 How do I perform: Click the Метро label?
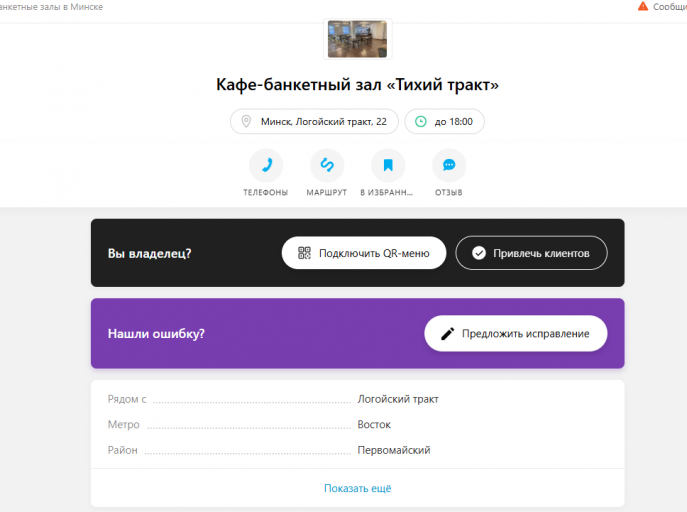(x=124, y=424)
